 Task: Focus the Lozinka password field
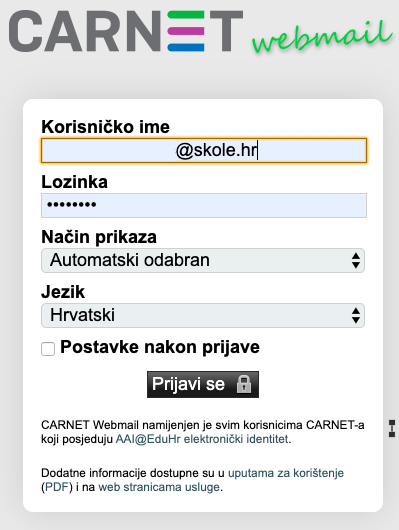click(204, 205)
